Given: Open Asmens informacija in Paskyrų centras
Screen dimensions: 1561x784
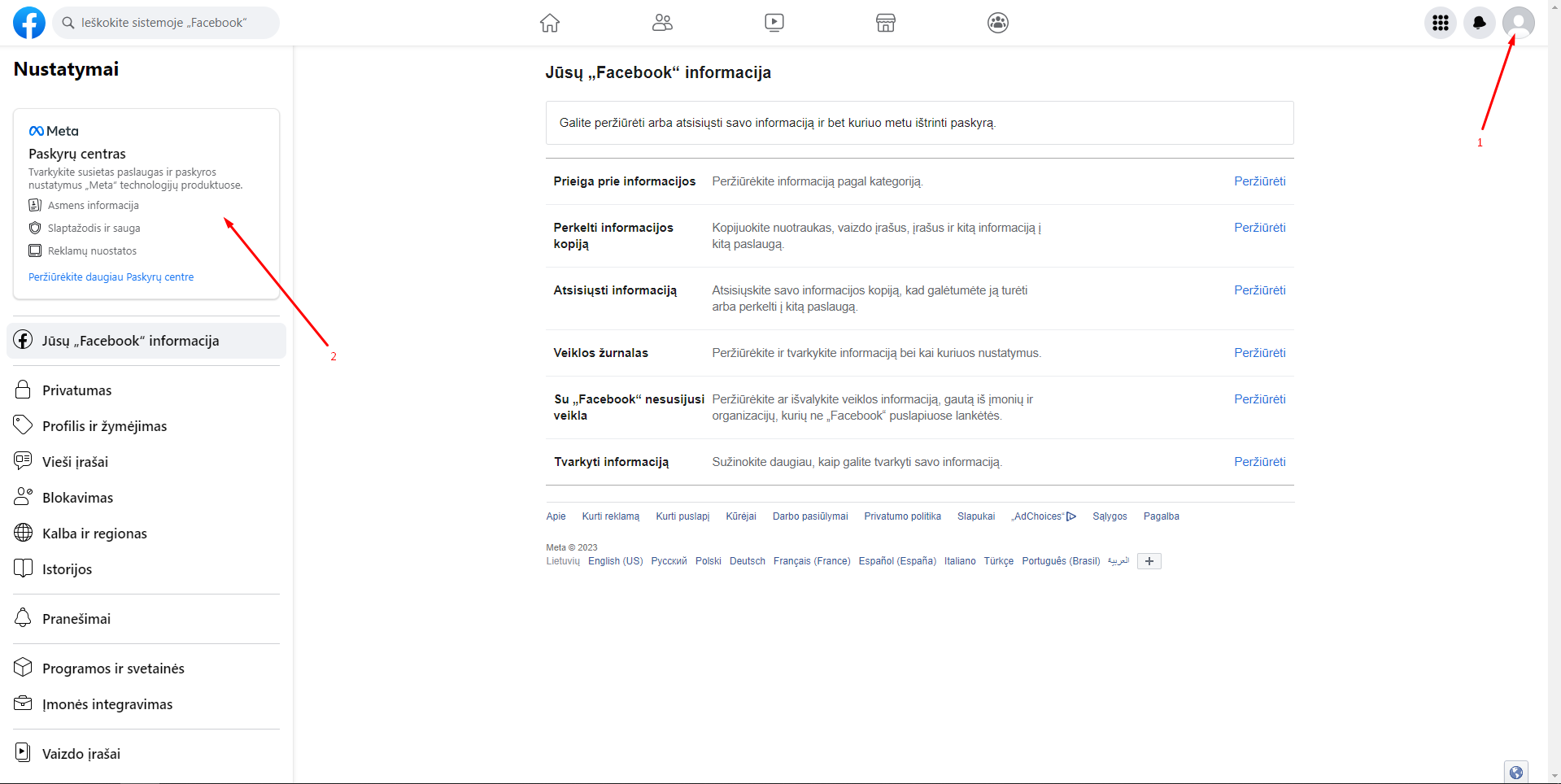Looking at the screenshot, I should (84, 206).
